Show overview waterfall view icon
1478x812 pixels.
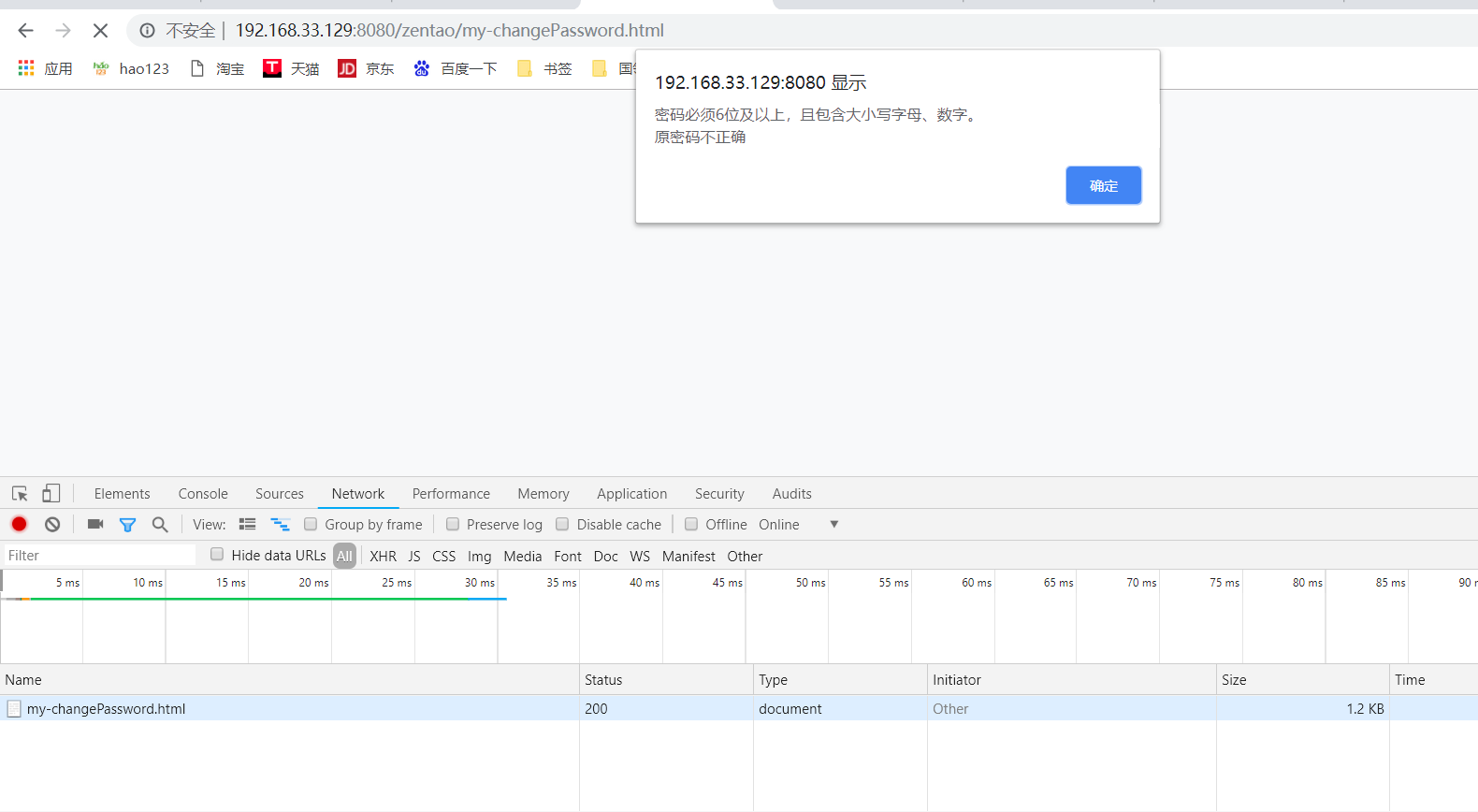click(x=280, y=524)
